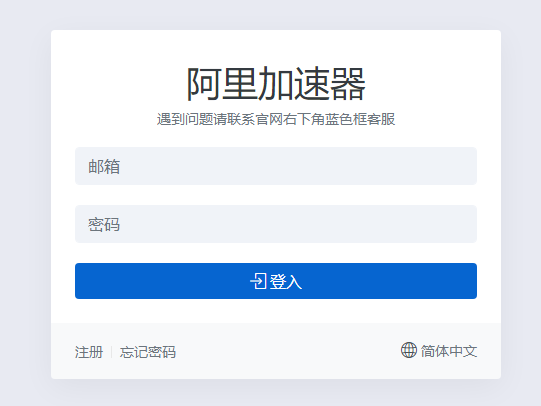Expand the 简体中文 language selector
541x406 pixels.
point(439,351)
